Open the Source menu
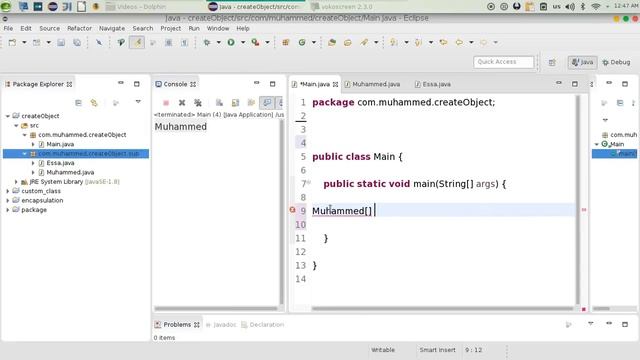Screen dimensions: 640x360 coord(49,29)
